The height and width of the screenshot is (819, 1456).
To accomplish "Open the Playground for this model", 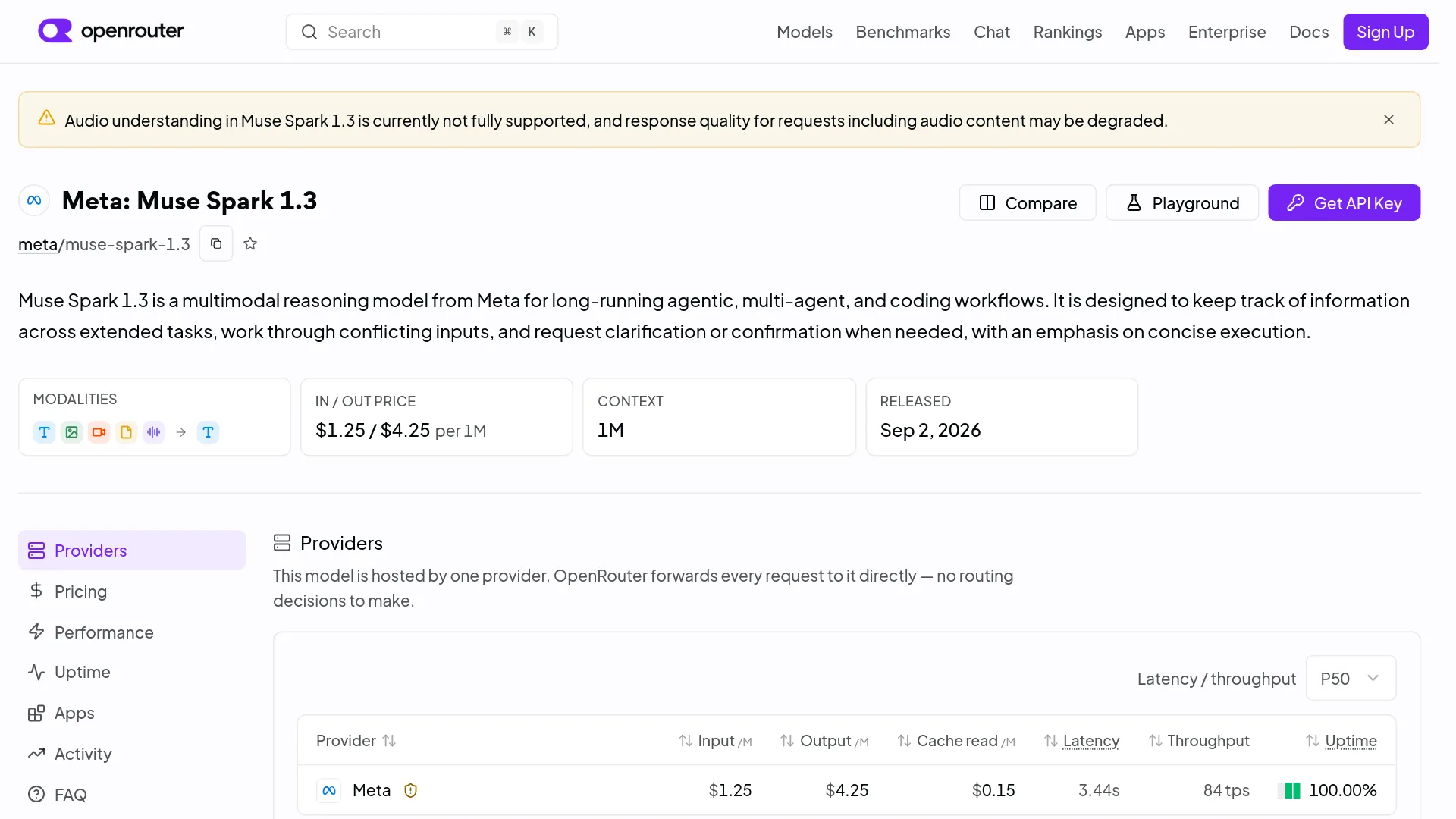I will click(1182, 203).
